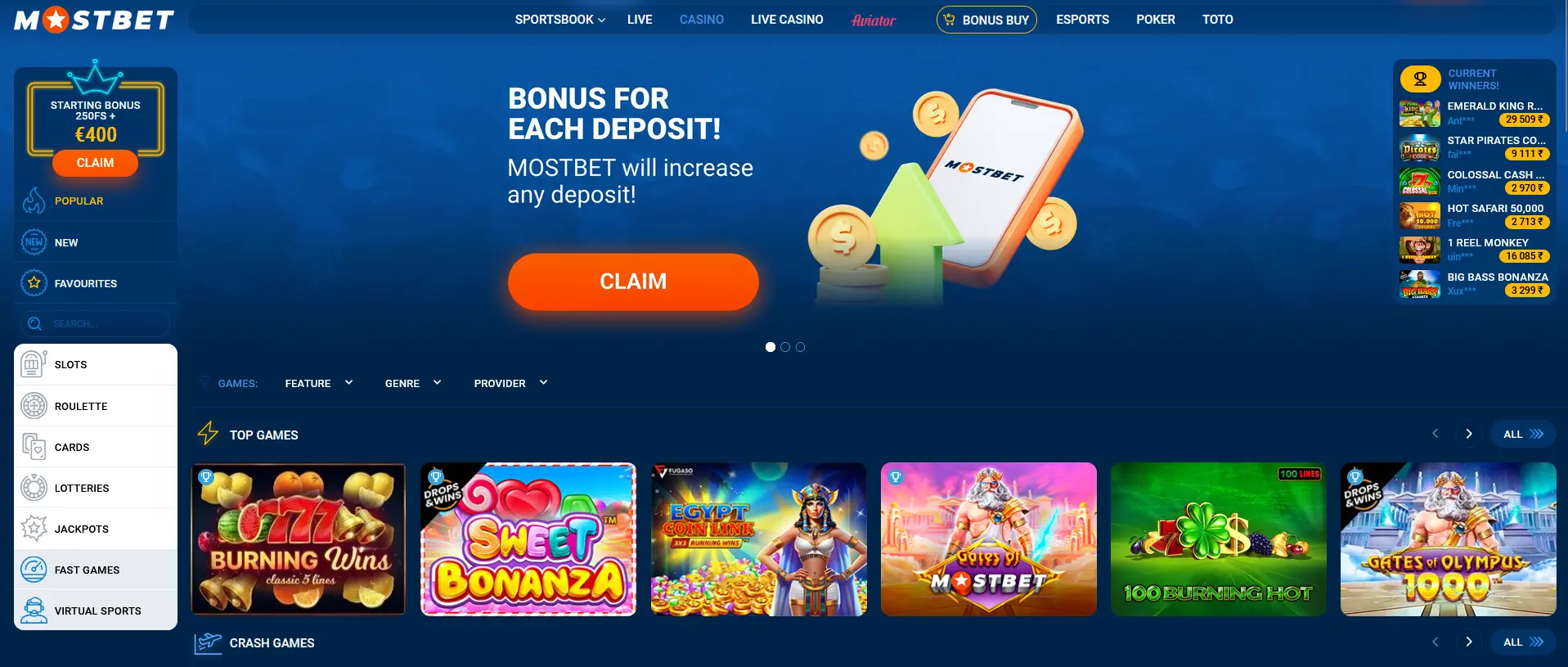The height and width of the screenshot is (667, 1568).
Task: Select the first banner carousel dot
Action: 770,347
